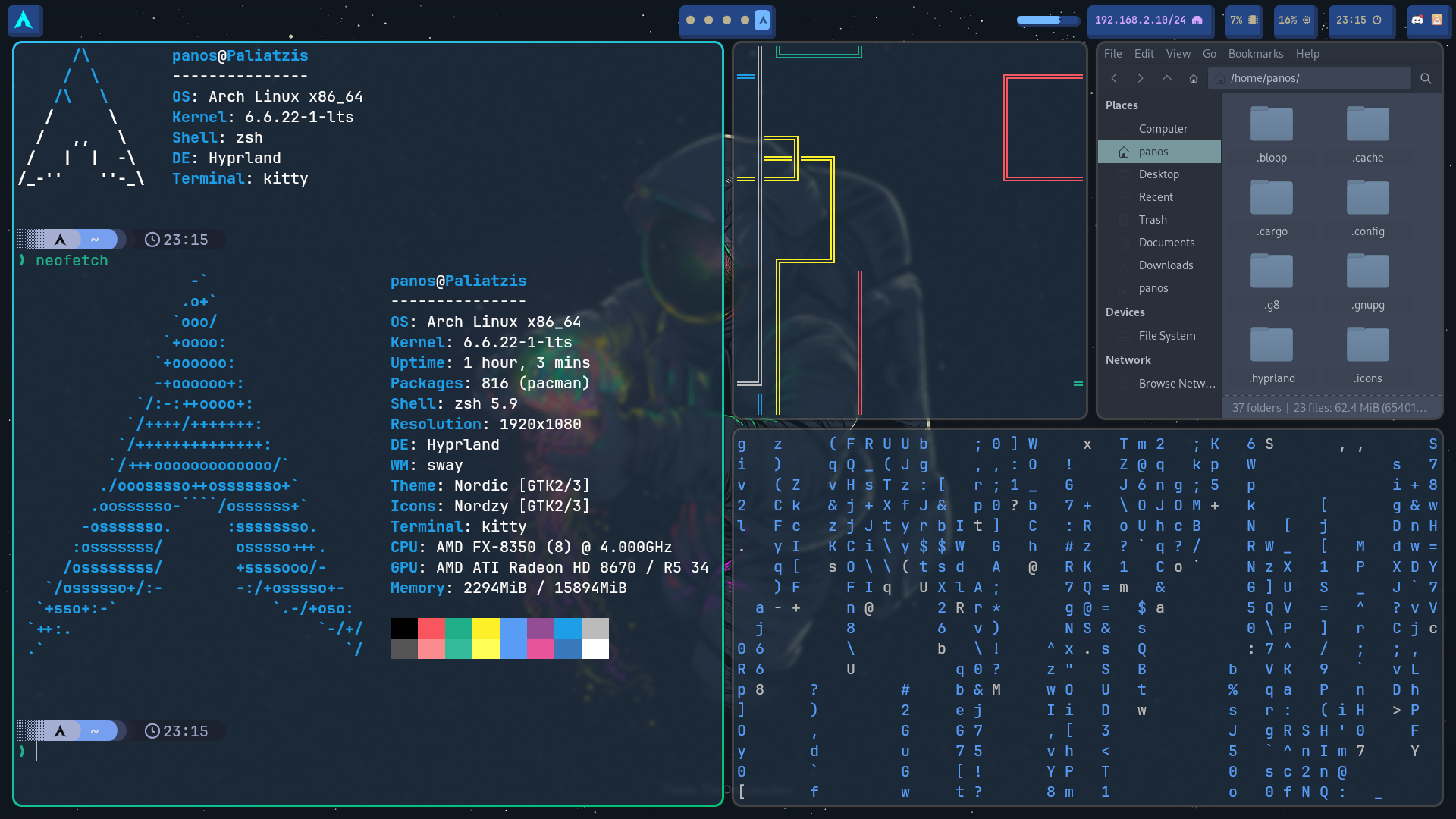Switch to the first workspace dot

[x=690, y=20]
